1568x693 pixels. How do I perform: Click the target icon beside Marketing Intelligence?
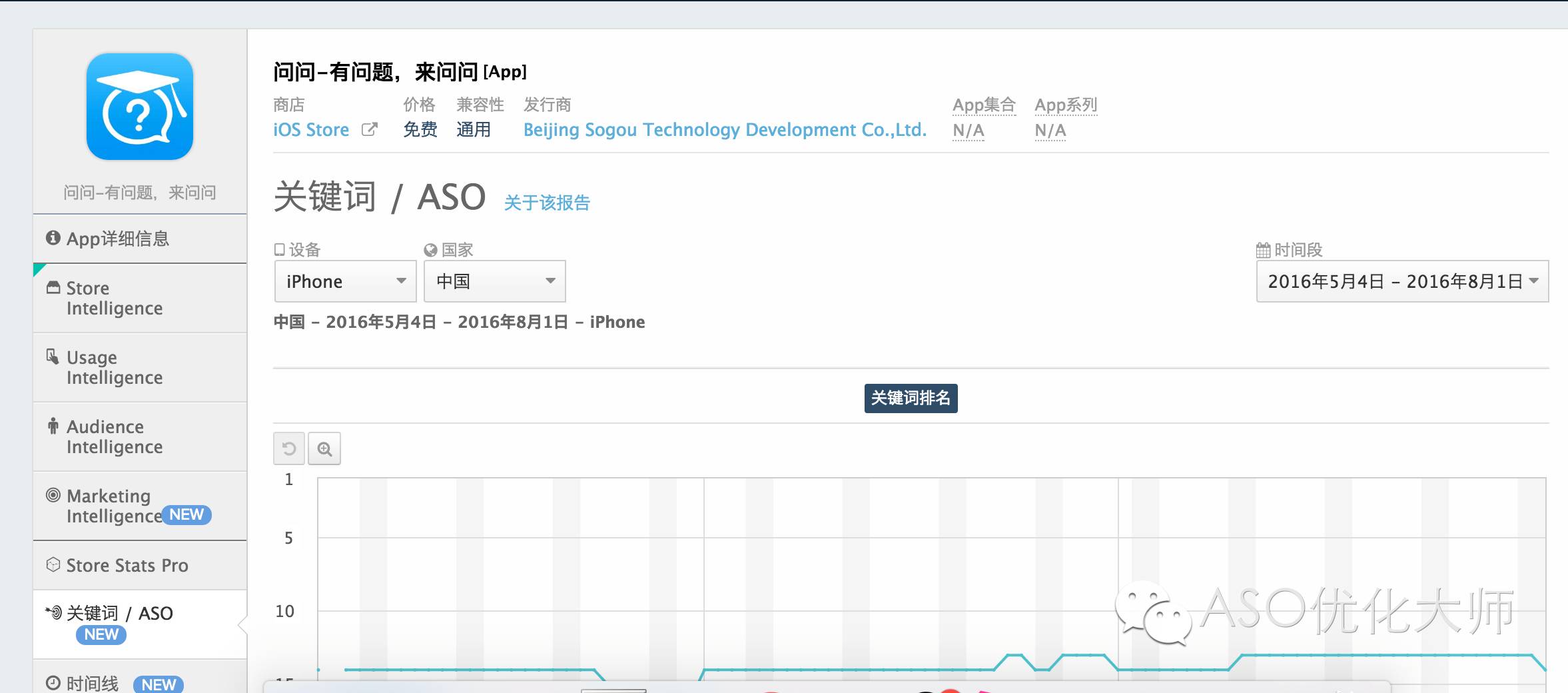pos(53,495)
